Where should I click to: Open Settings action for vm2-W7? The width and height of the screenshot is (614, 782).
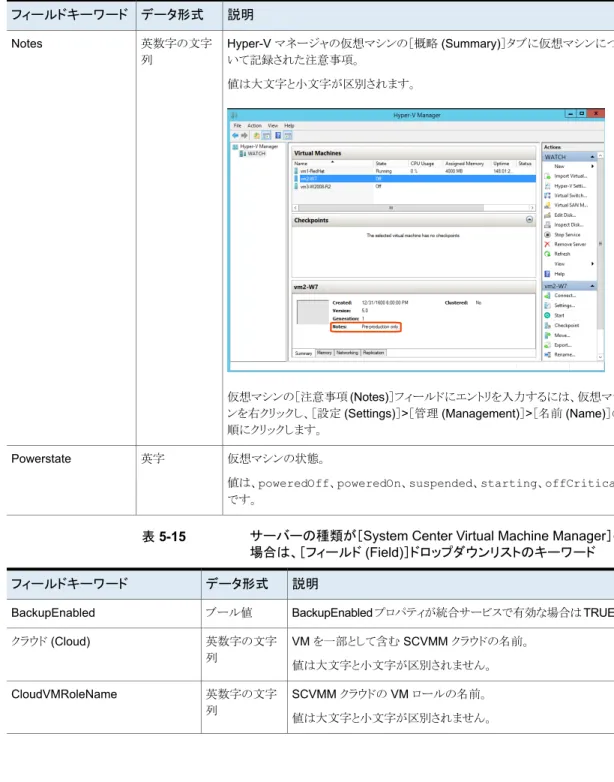click(x=560, y=306)
